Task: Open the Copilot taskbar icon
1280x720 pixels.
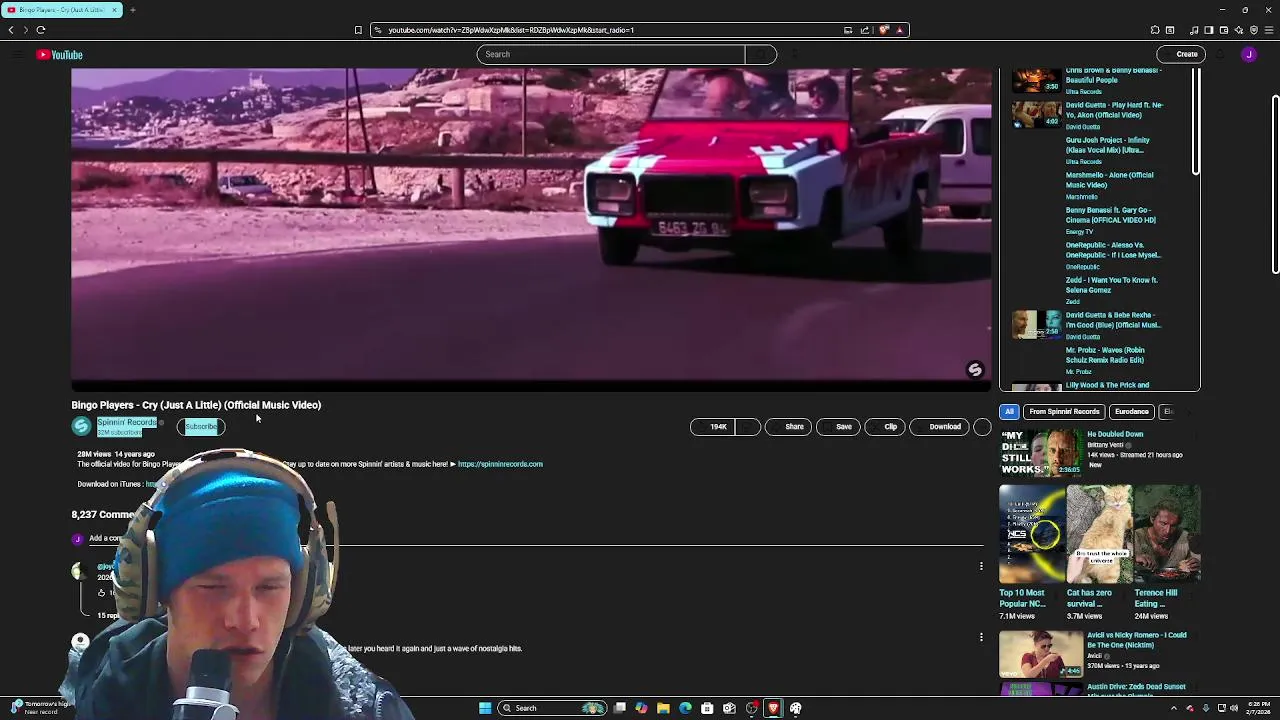Action: [641, 708]
